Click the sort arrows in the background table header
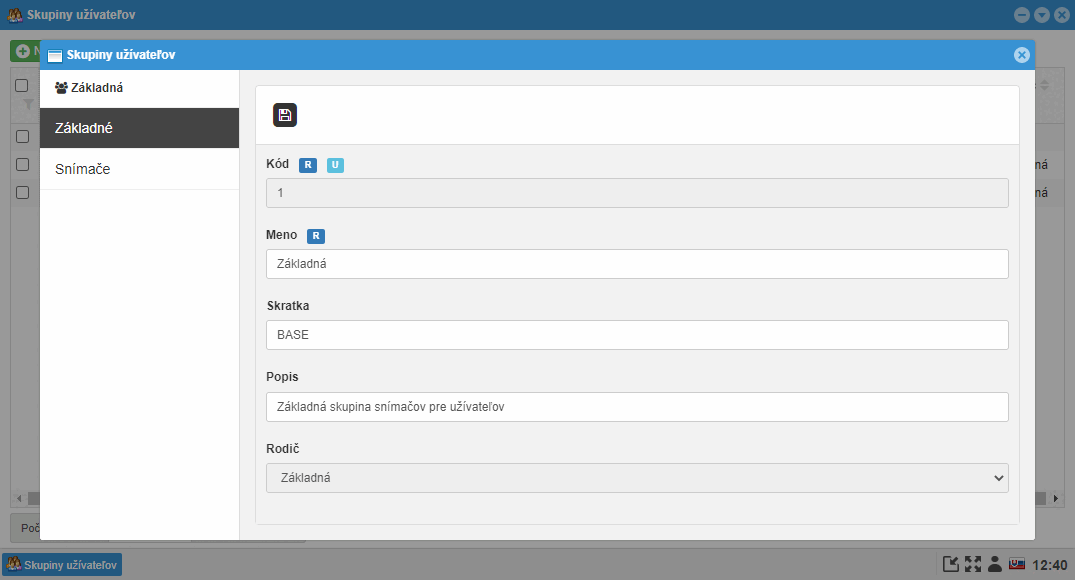The height and width of the screenshot is (580, 1075). [x=1044, y=86]
